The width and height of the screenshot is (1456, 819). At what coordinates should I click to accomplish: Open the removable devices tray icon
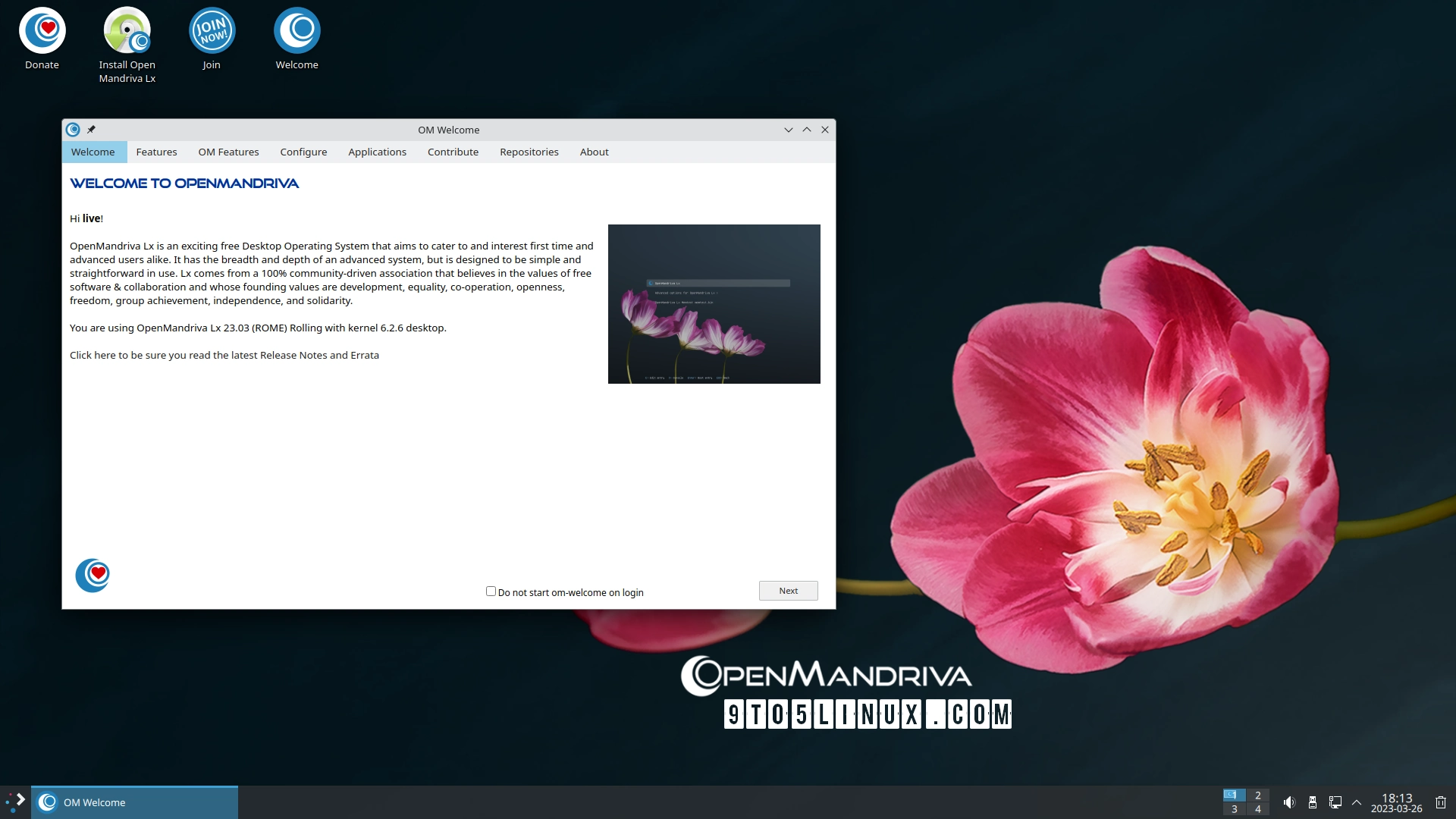1313,802
